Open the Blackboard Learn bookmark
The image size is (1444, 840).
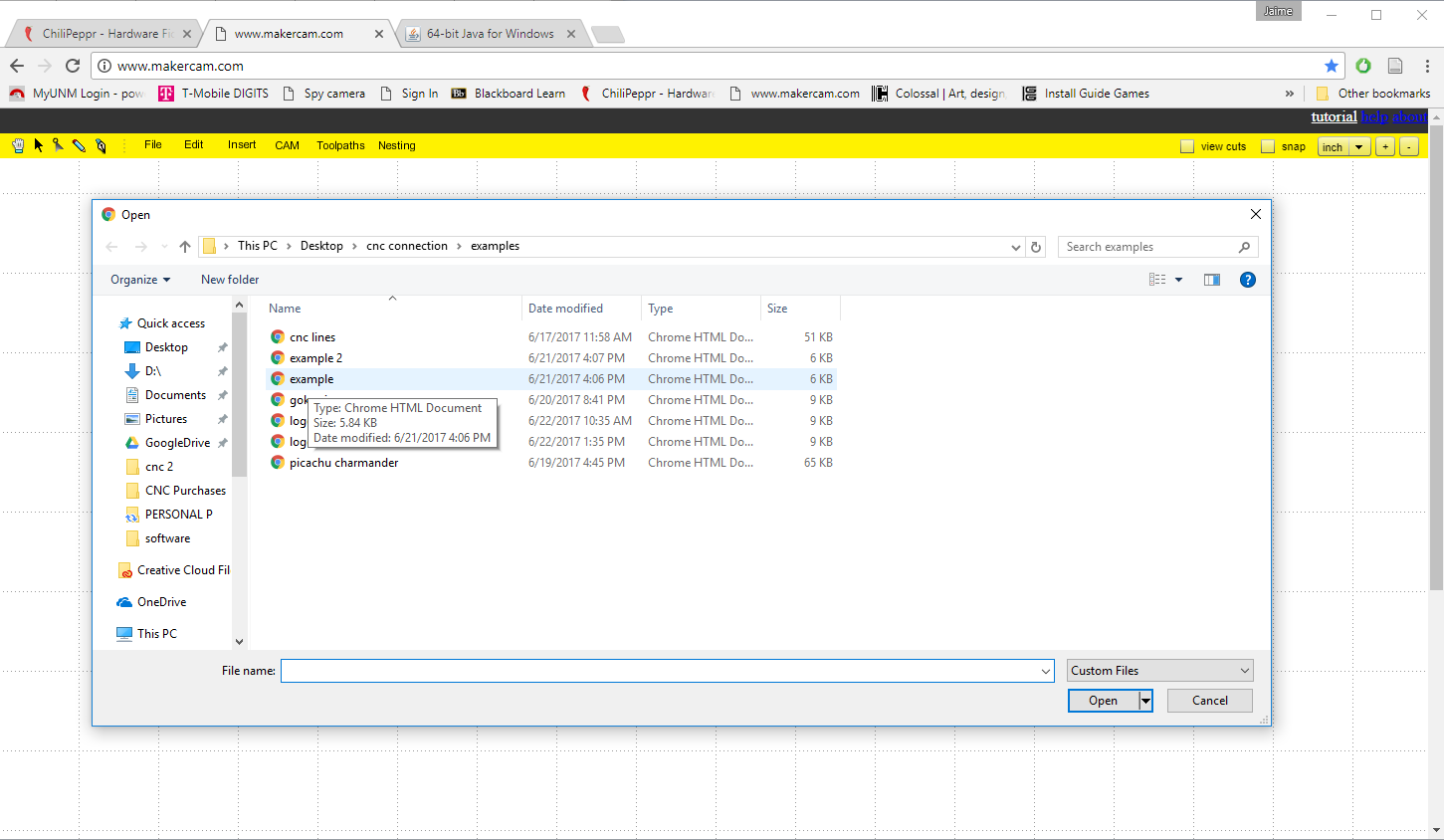(509, 94)
